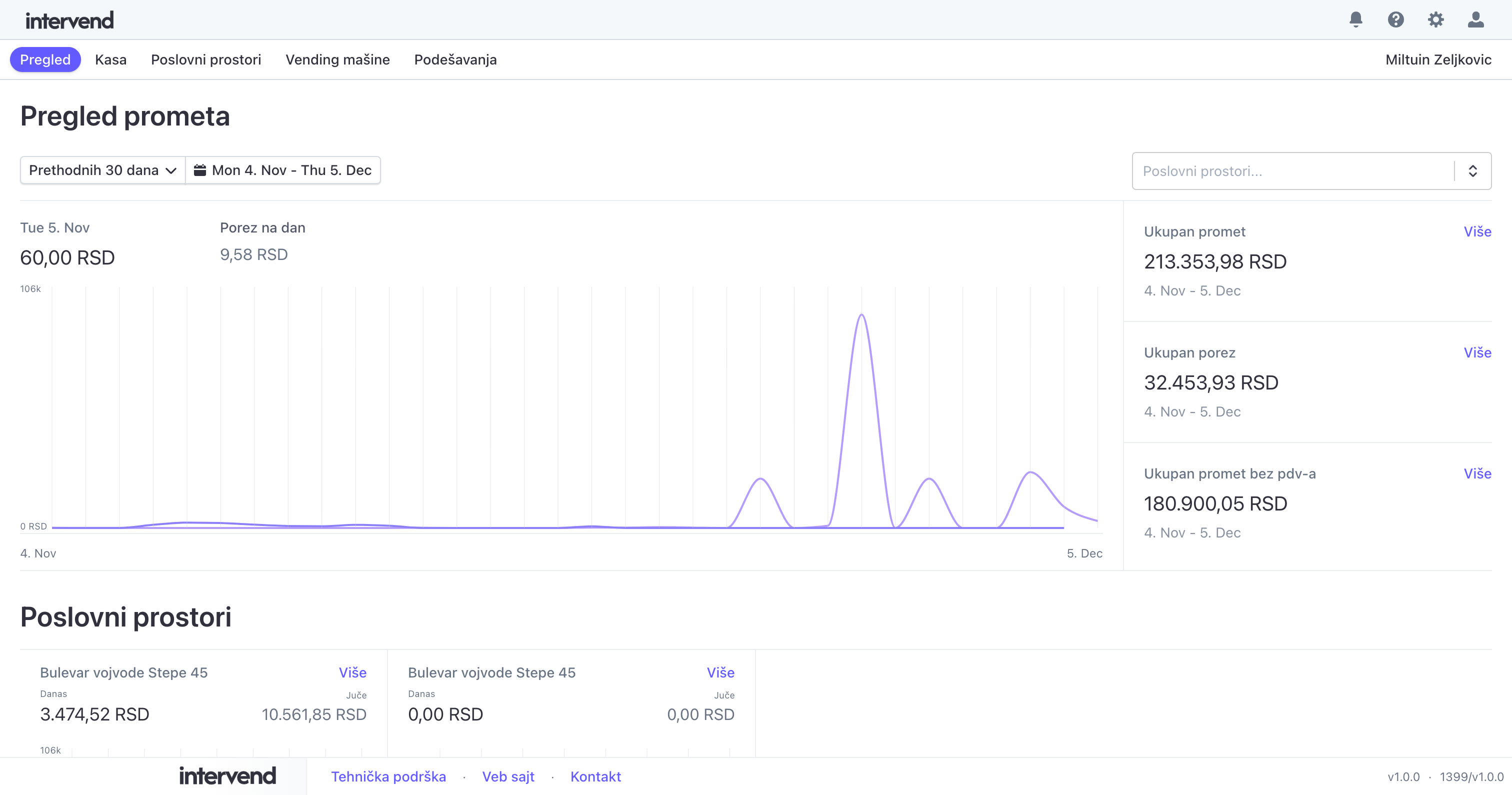Select the Podešavanja tab
The width and height of the screenshot is (1512, 795).
(x=455, y=60)
